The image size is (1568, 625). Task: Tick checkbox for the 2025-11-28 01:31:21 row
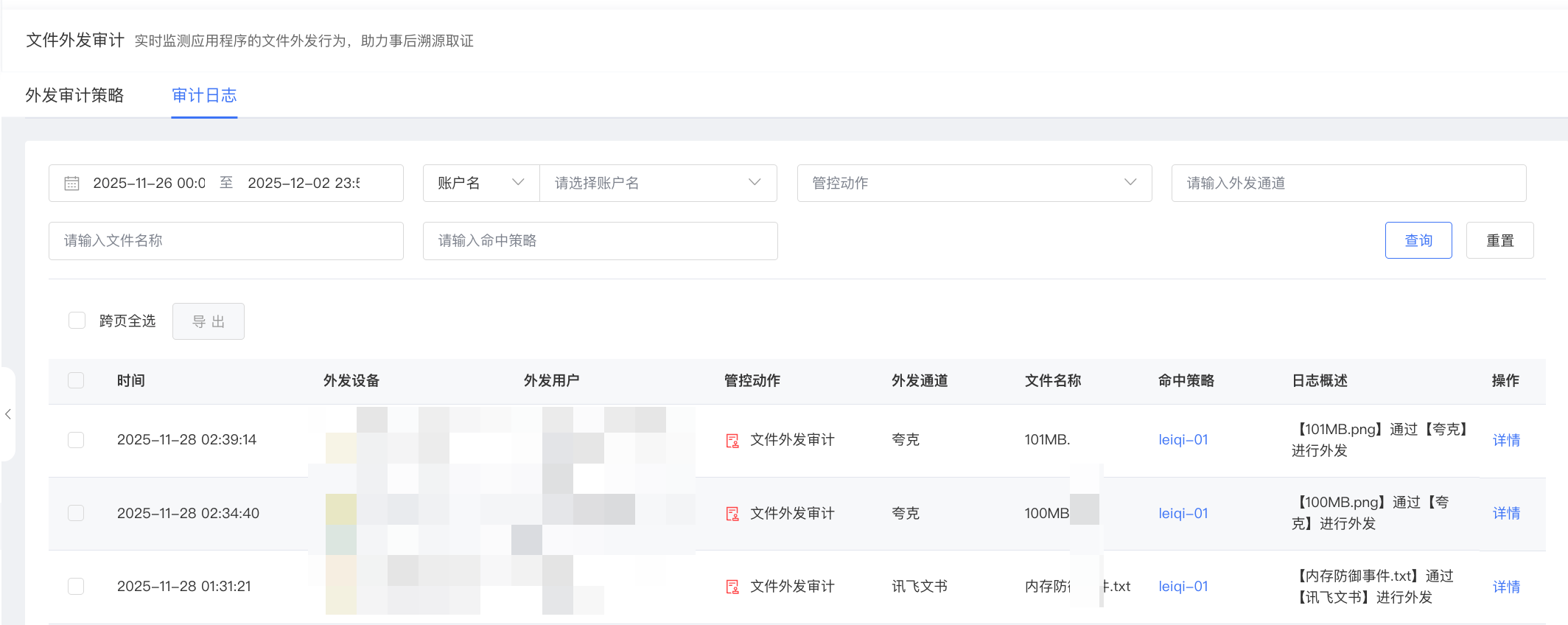click(76, 587)
